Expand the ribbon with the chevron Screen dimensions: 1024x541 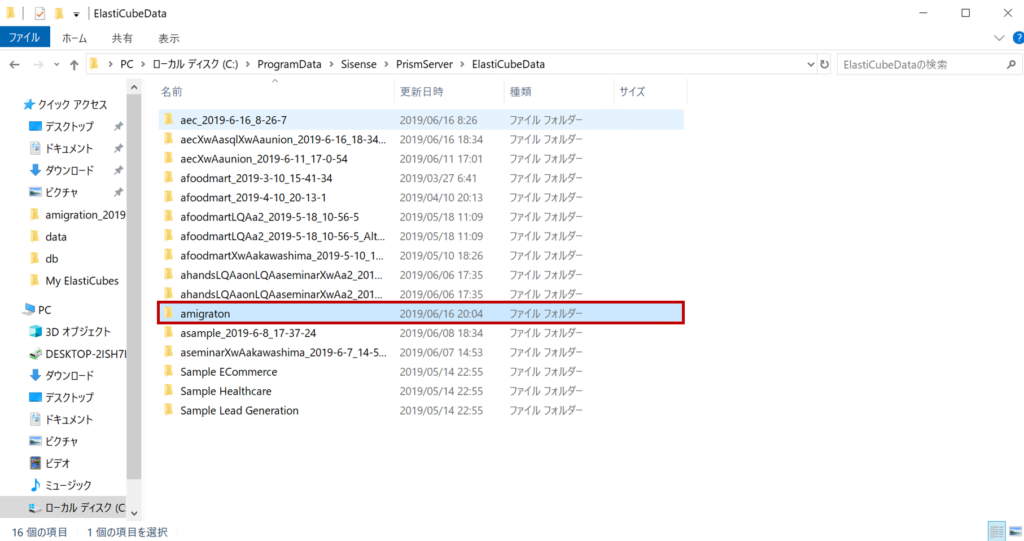[999, 38]
